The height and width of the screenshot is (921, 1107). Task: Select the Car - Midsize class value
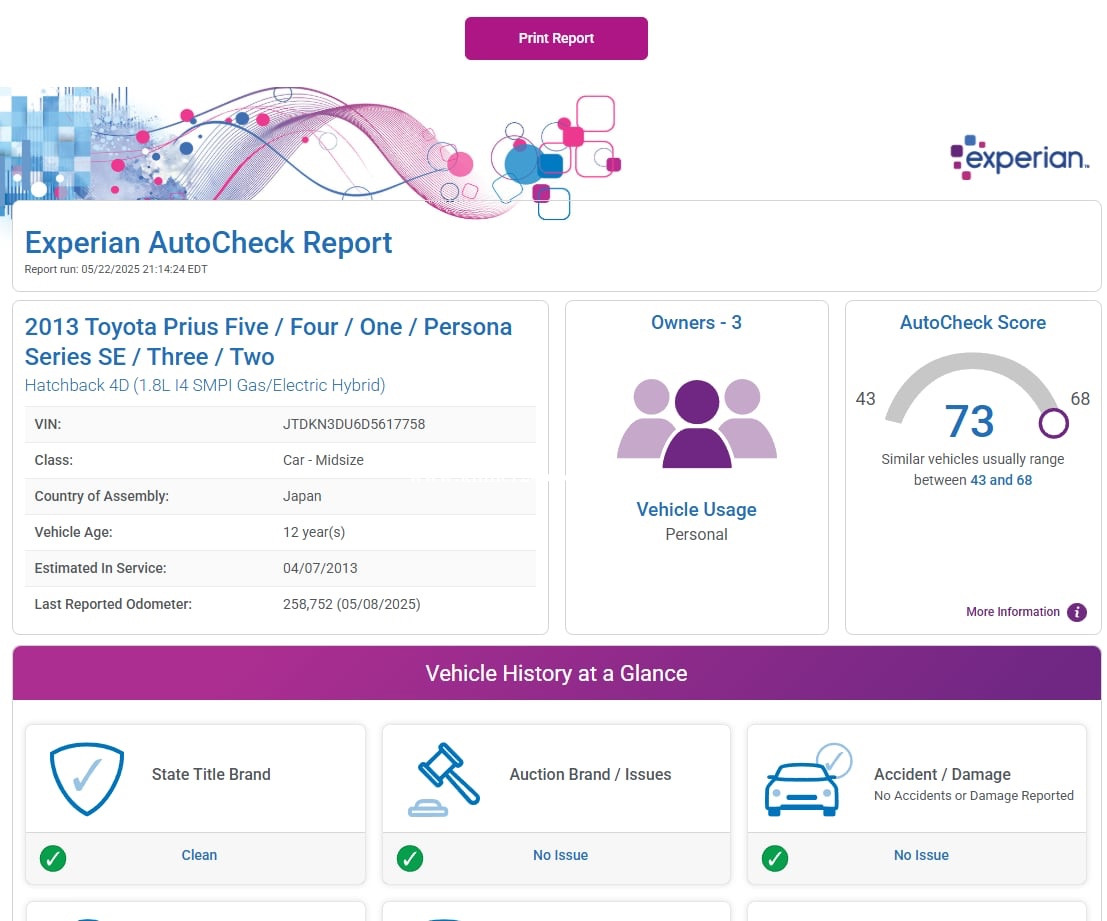pyautogui.click(x=323, y=460)
